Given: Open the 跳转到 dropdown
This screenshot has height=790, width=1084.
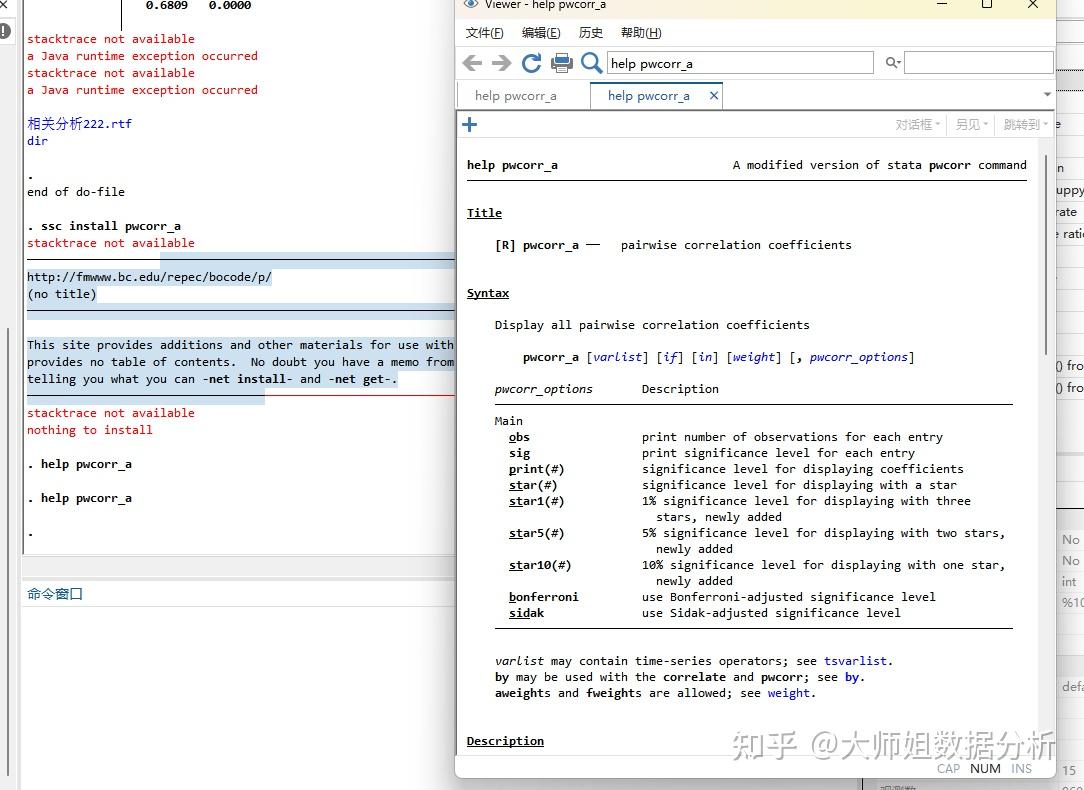Looking at the screenshot, I should [1022, 124].
